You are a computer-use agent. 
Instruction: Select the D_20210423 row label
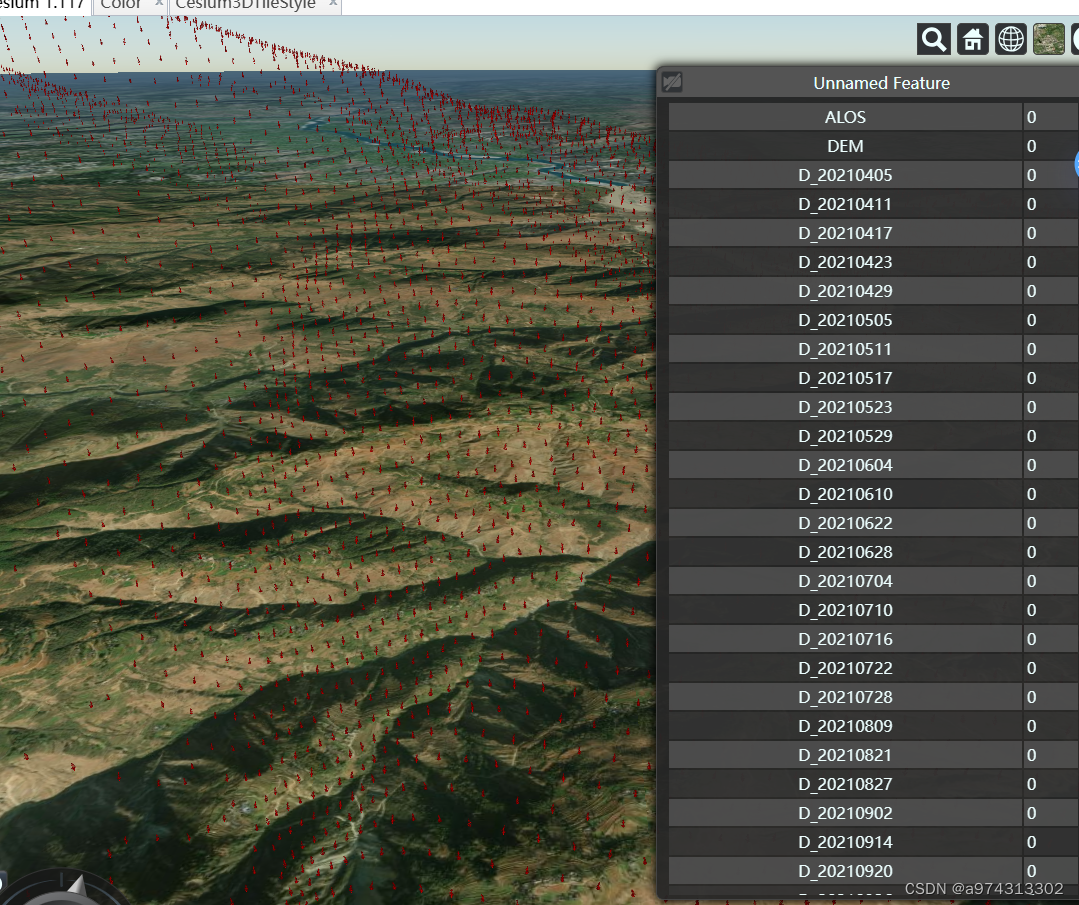(845, 262)
